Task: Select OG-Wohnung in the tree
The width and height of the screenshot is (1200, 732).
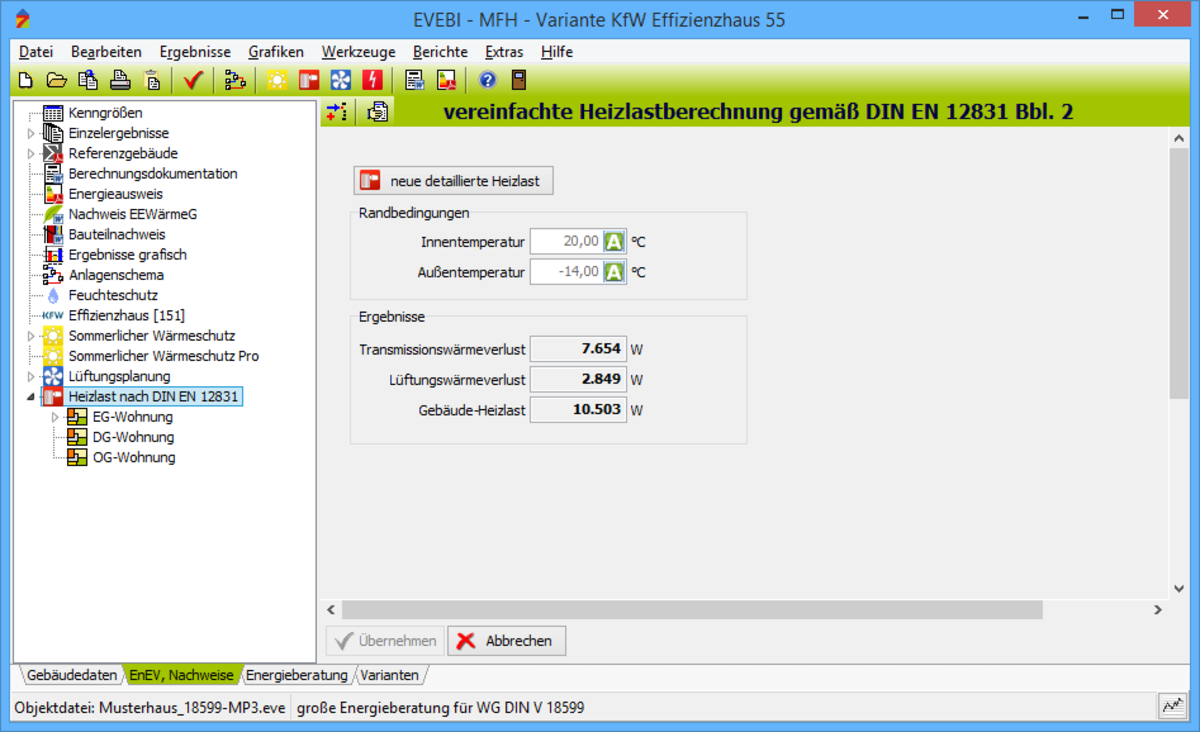Action: pyautogui.click(x=134, y=457)
